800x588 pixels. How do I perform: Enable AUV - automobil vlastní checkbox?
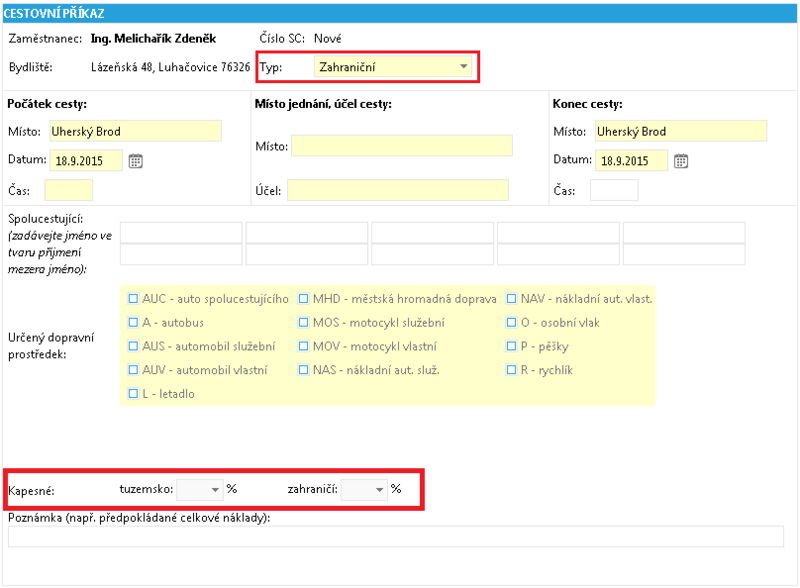point(133,370)
